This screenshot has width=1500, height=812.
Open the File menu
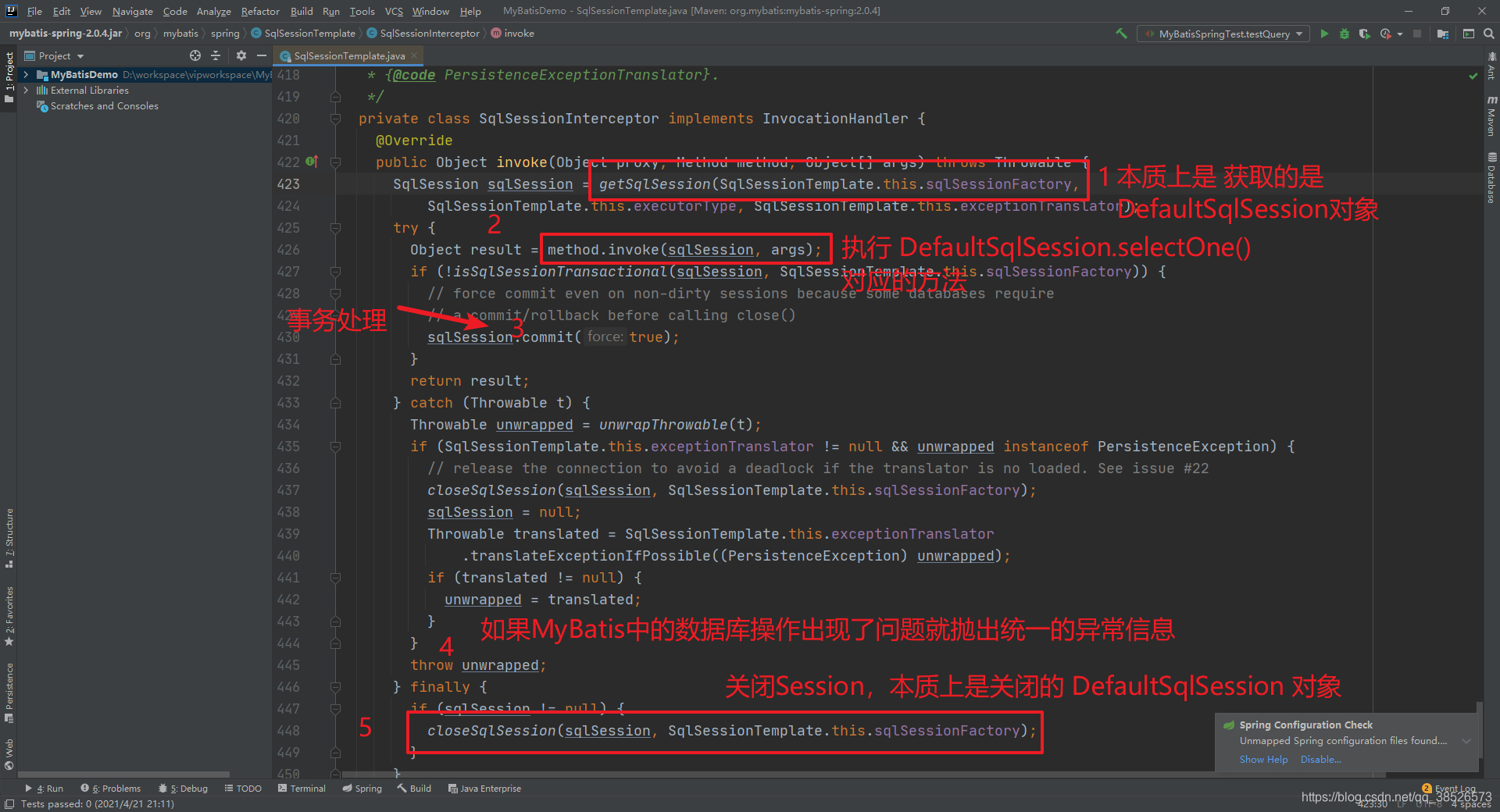pos(34,11)
